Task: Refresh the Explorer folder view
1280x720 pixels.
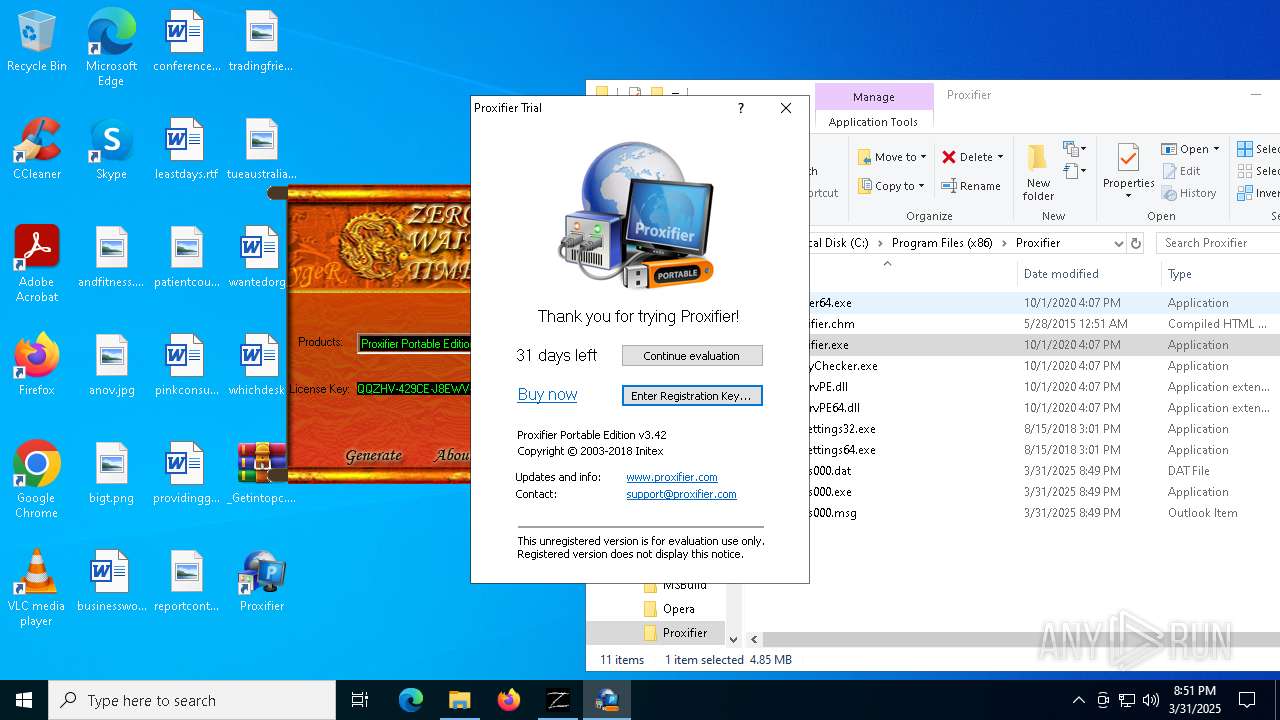Action: pyautogui.click(x=1136, y=243)
